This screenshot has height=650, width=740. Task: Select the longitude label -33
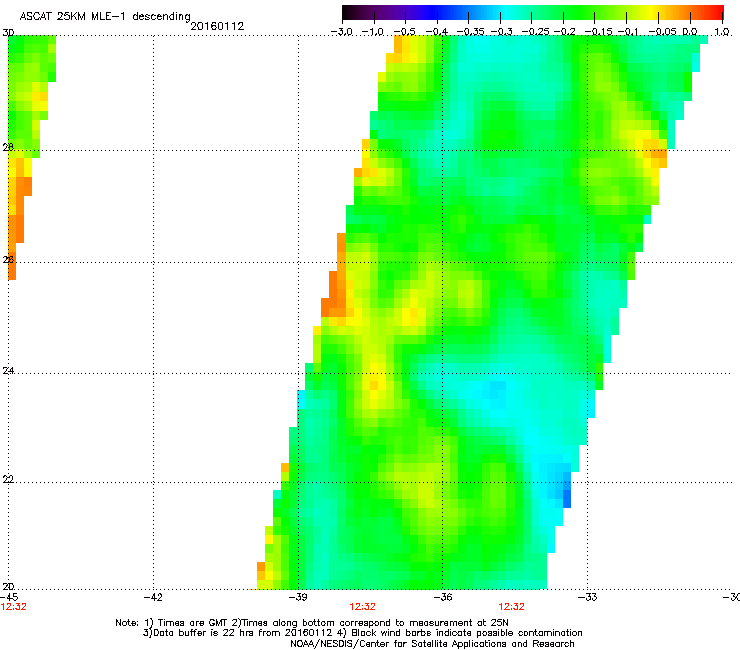(x=588, y=597)
